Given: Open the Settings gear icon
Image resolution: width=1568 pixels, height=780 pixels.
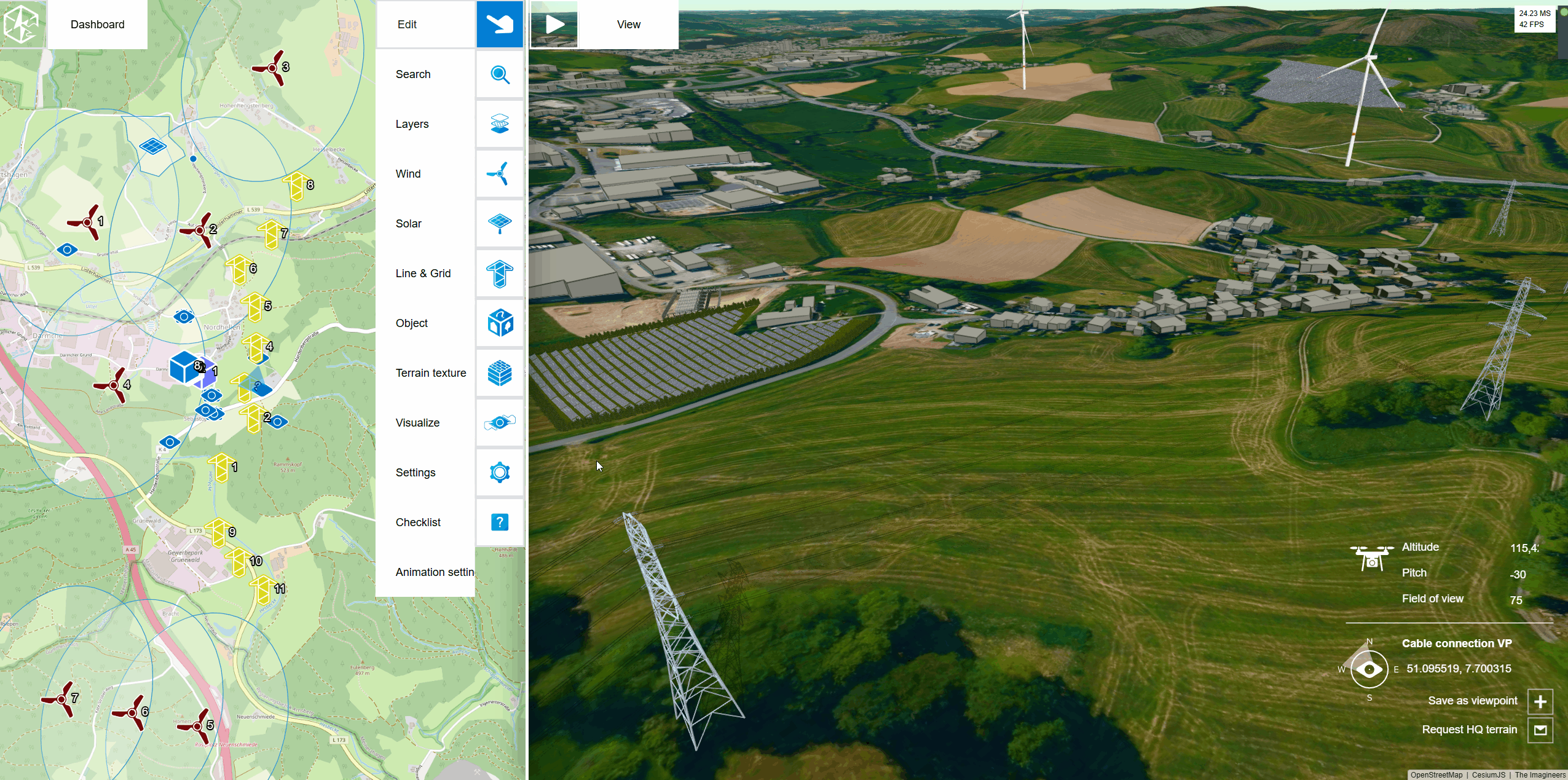Looking at the screenshot, I should [x=500, y=473].
